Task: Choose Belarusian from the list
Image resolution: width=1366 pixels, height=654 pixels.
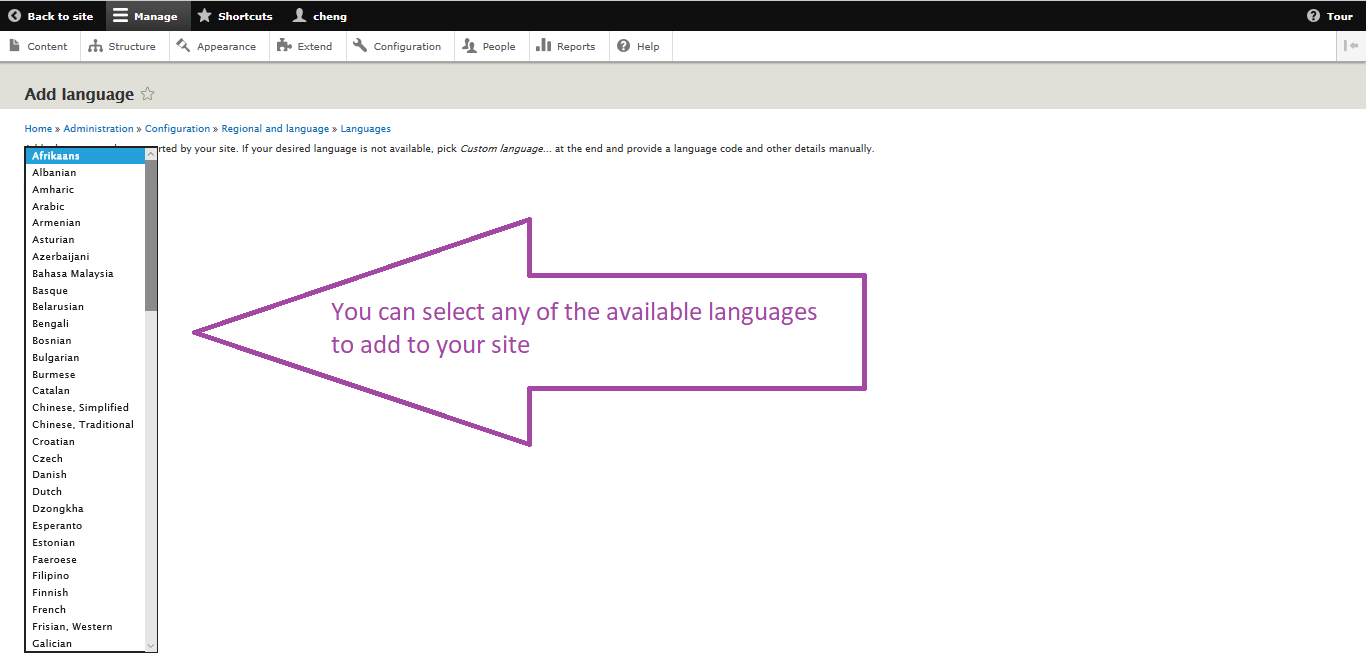Action: (x=85, y=307)
